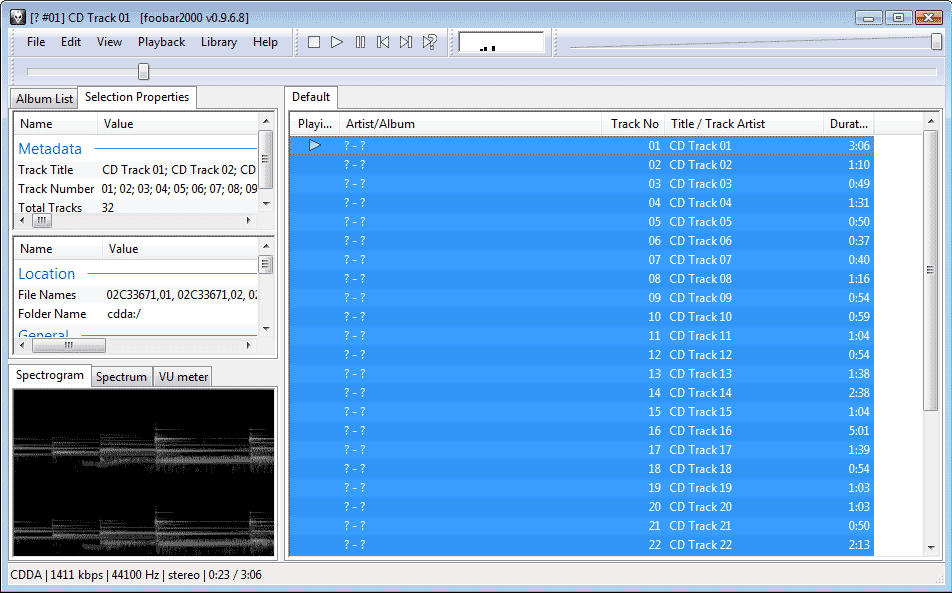Click the Value header in Location panel
This screenshot has width=952, height=593.
180,249
